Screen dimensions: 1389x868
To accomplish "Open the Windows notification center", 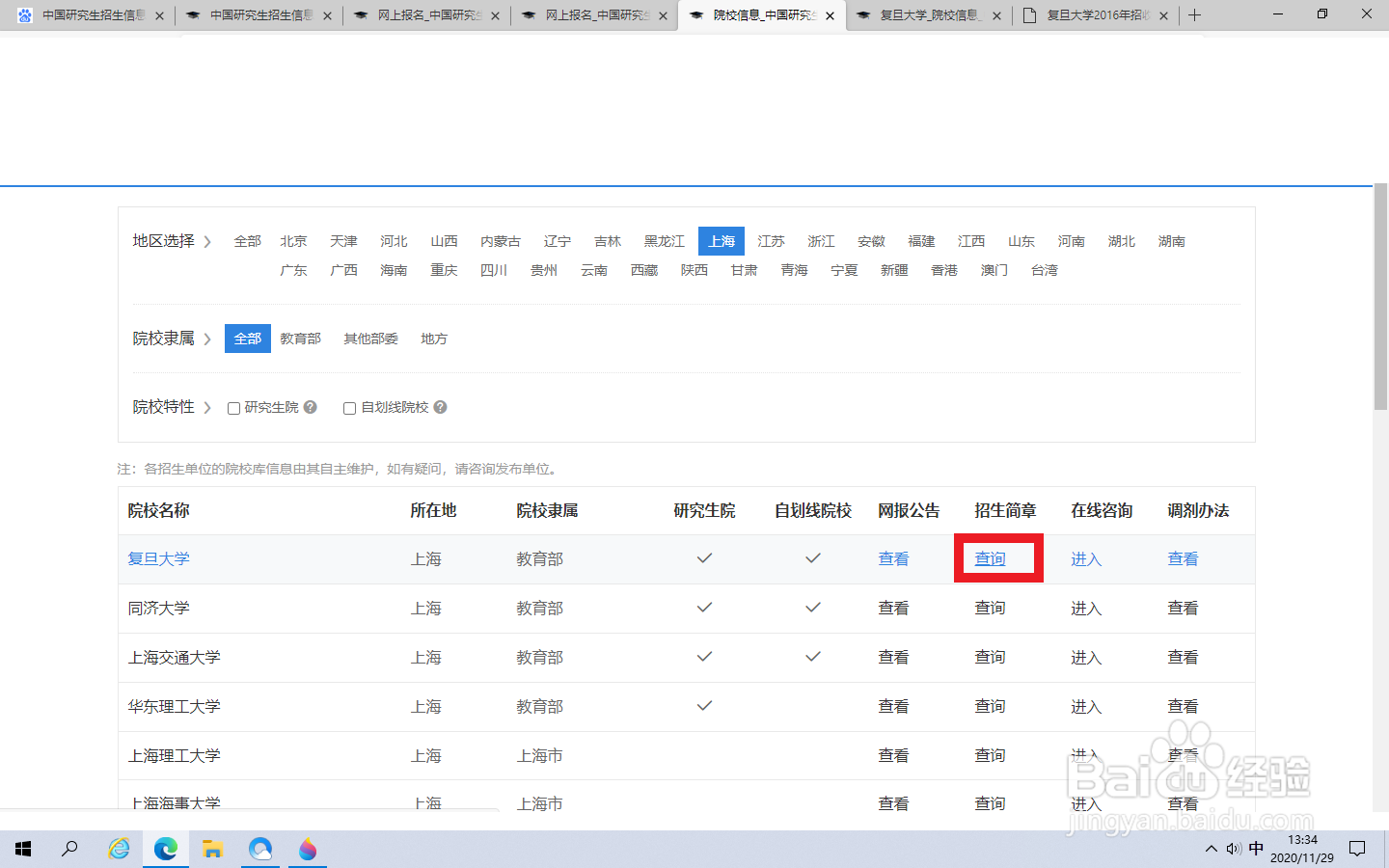I will (1357, 849).
